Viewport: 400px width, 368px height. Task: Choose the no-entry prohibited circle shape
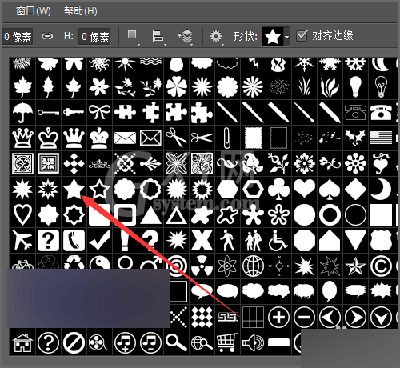click(x=74, y=342)
